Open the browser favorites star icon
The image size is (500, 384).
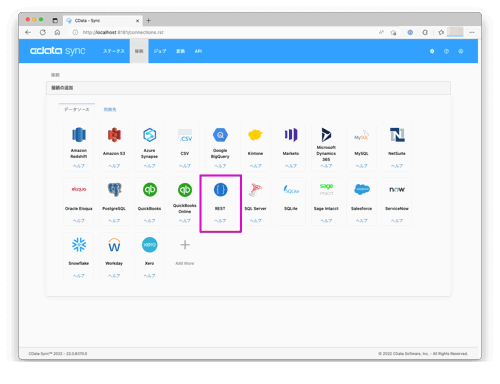click(441, 32)
